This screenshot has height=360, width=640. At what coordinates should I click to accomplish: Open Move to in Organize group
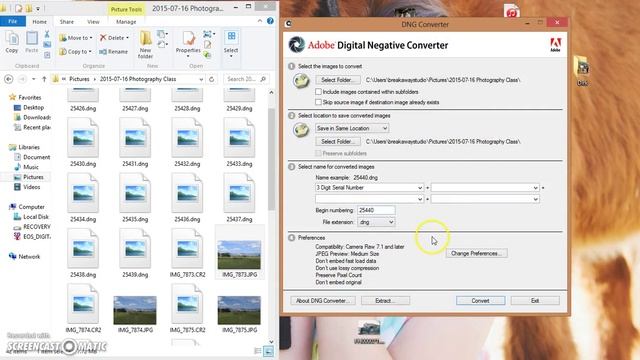tap(76, 38)
